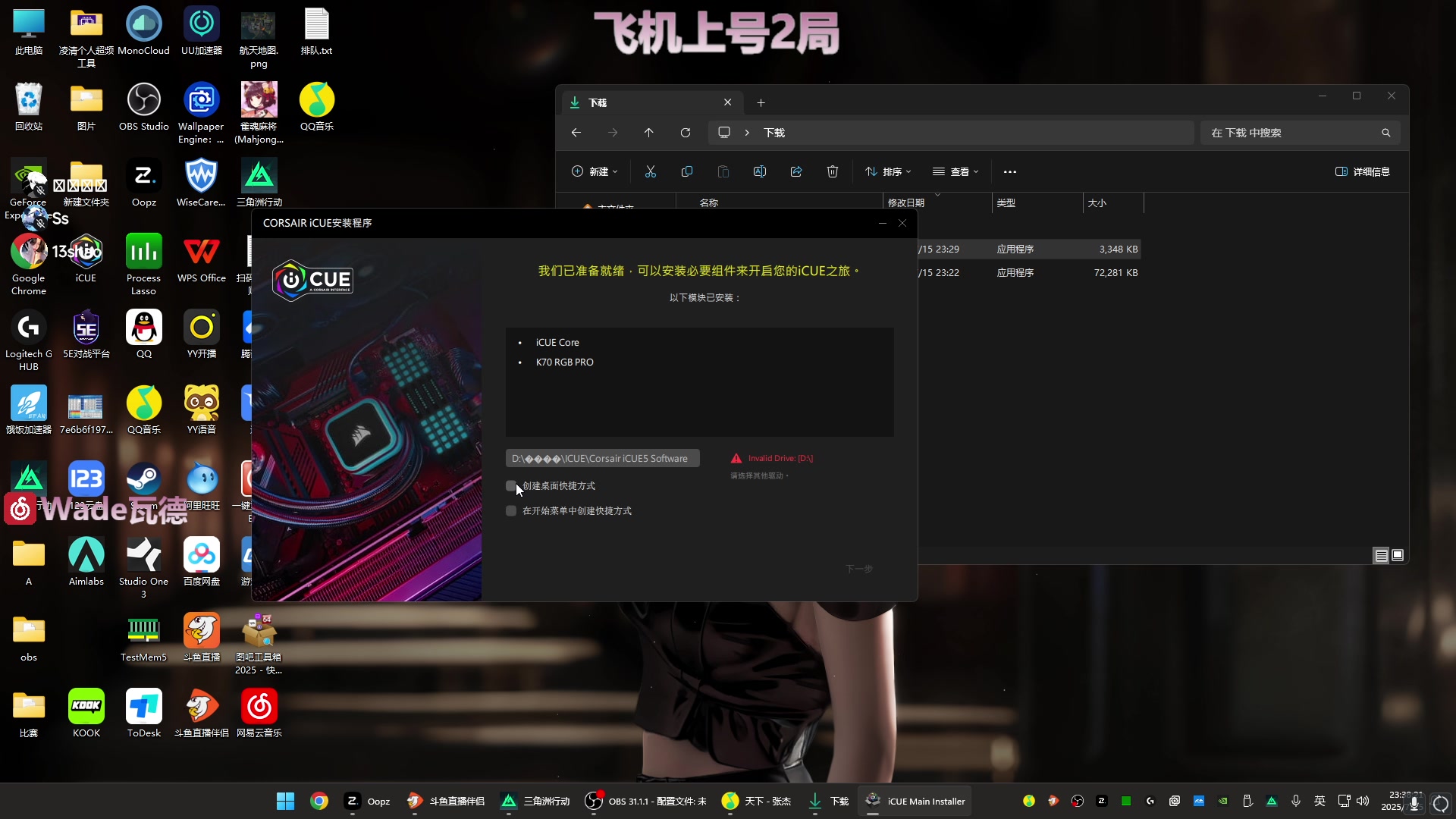
Task: Click the Downloads search box
Action: (1299, 133)
